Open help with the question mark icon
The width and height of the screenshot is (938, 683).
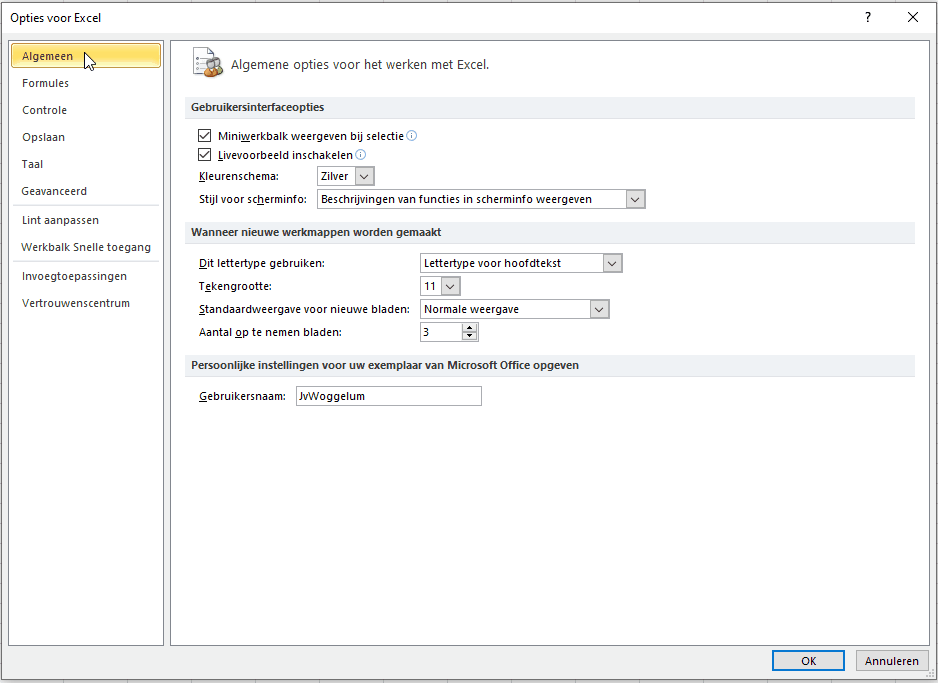click(x=867, y=17)
